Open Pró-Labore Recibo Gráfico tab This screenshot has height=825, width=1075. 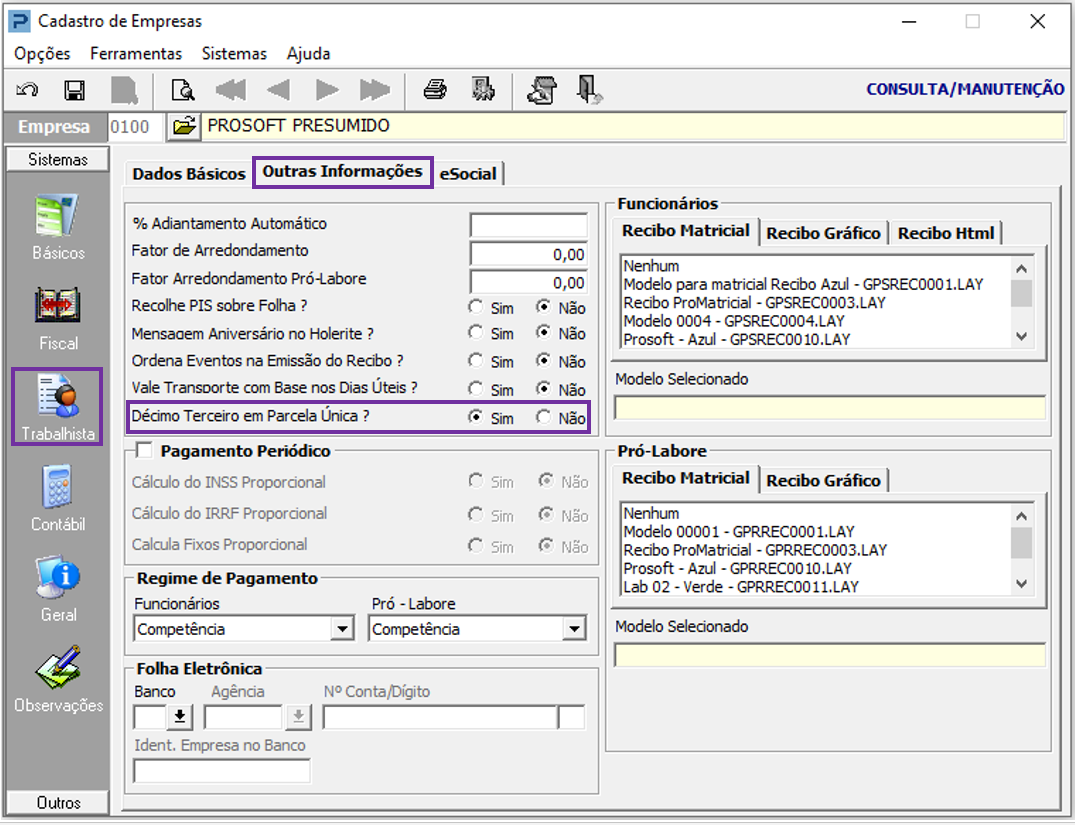click(823, 481)
